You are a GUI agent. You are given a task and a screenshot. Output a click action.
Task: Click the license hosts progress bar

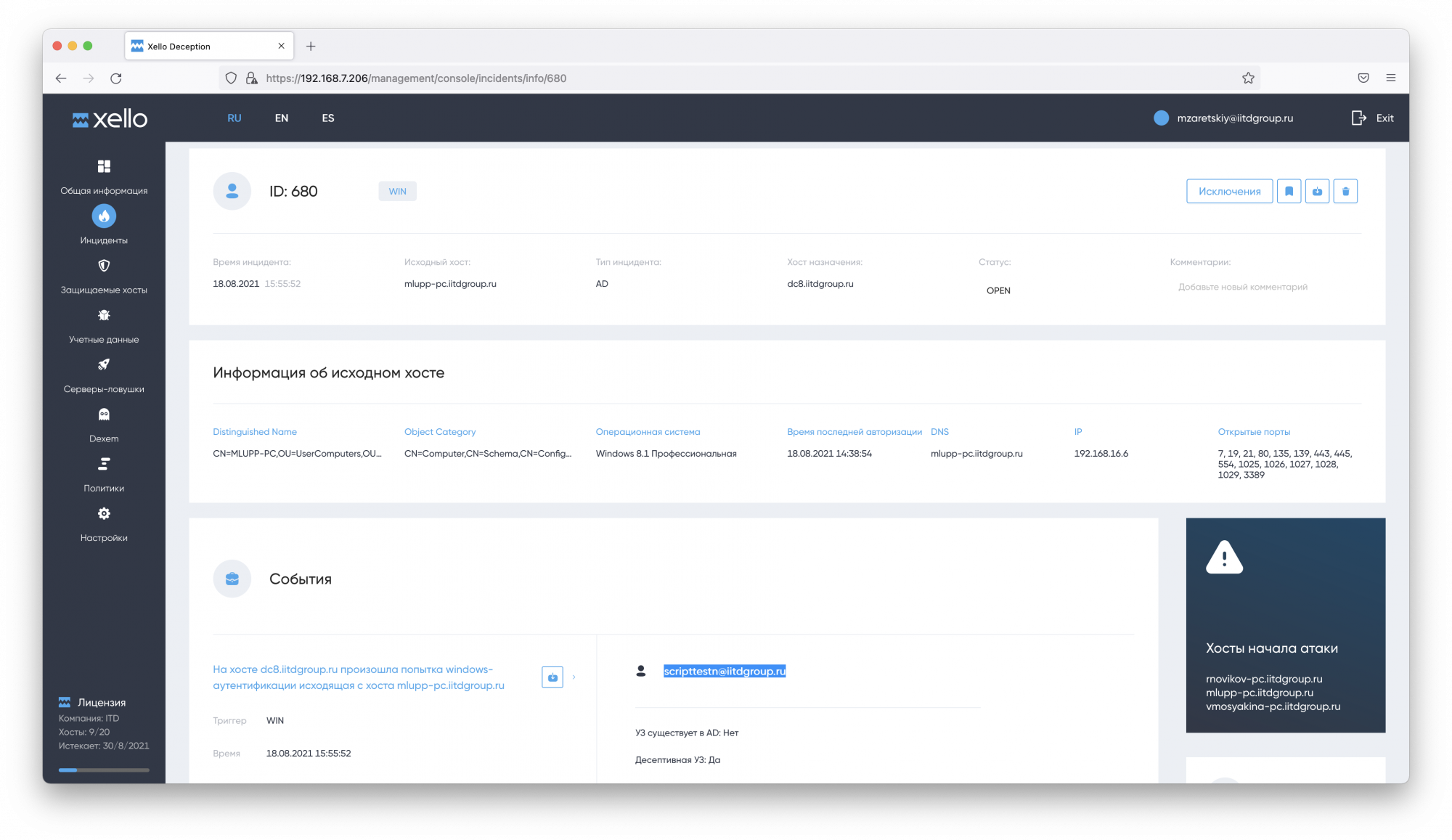tap(104, 770)
